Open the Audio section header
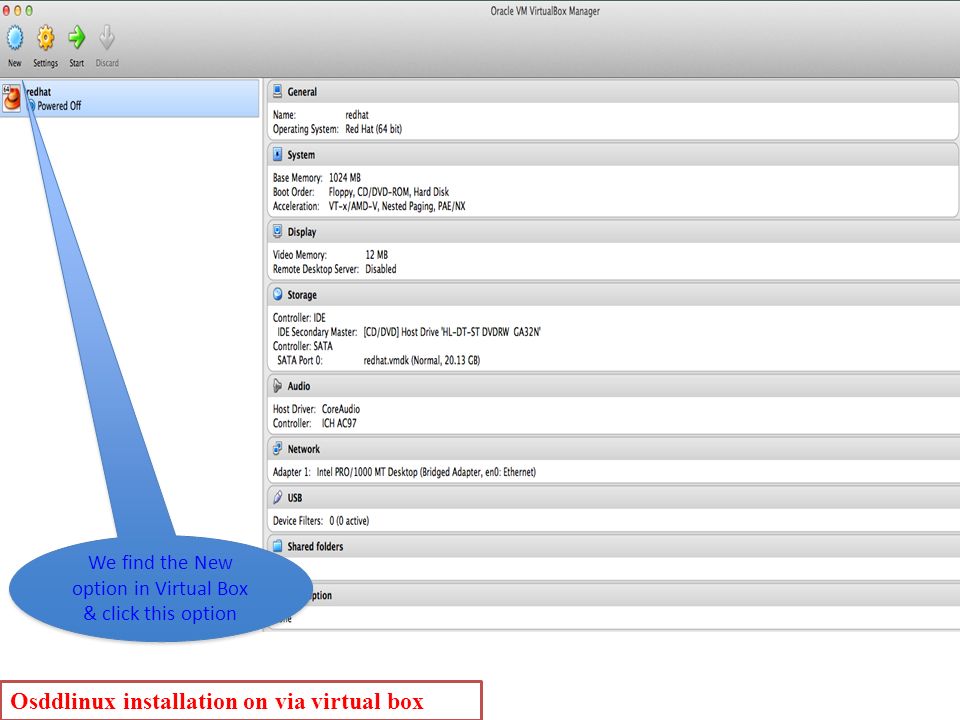The image size is (960, 720). coord(613,386)
